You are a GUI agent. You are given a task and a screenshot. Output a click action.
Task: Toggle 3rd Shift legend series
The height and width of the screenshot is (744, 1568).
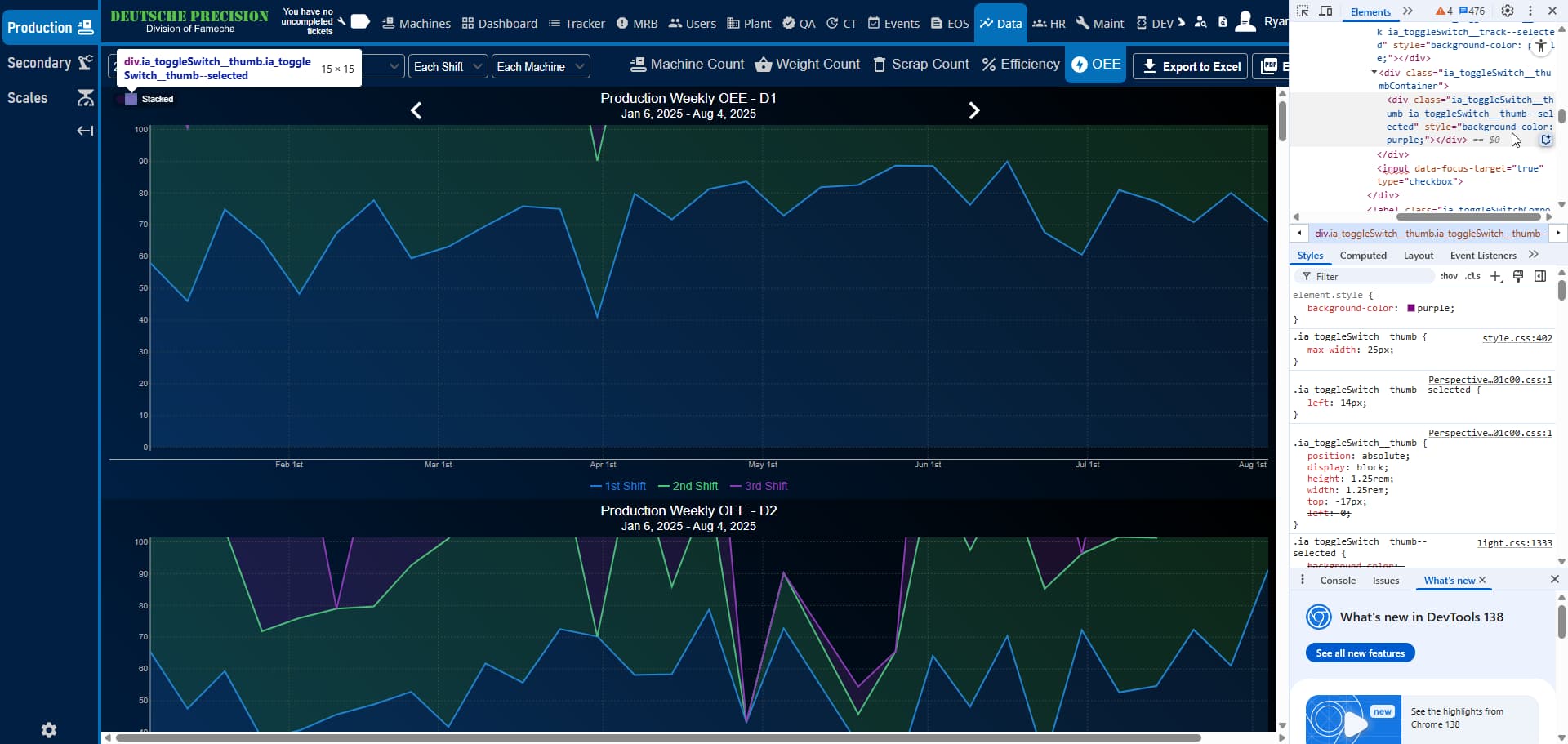point(759,486)
